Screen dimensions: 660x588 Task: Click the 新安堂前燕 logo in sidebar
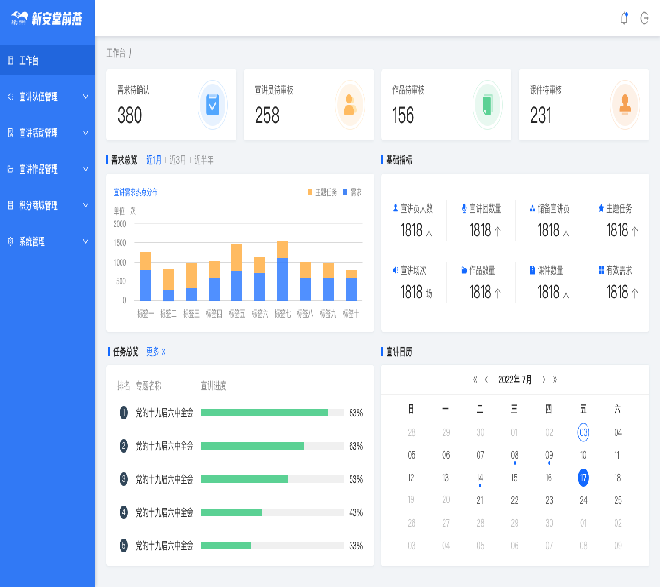click(47, 18)
